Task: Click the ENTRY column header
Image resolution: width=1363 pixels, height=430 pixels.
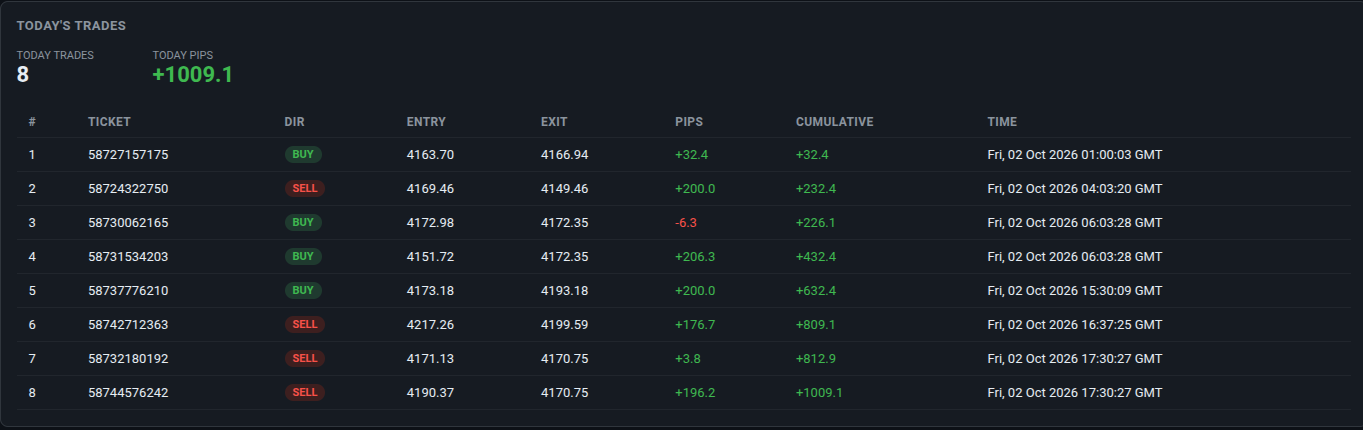Action: [x=426, y=122]
